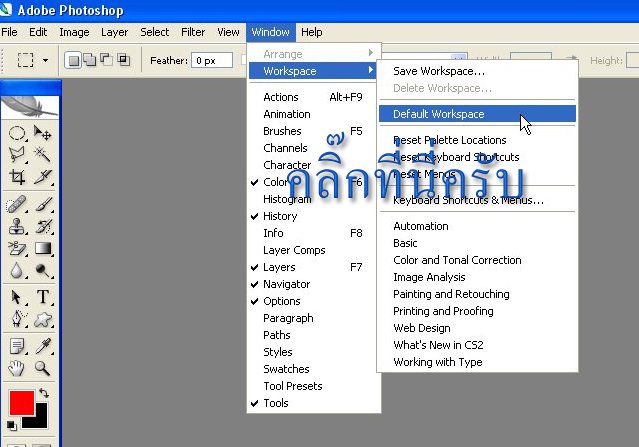Open tool preset picker dropdown arrow

coord(45,61)
